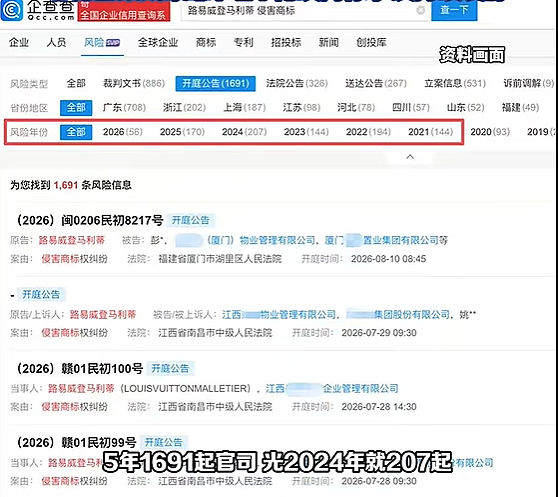Open case (2026)赣01民初99号
Image resolution: width=558 pixels, height=497 pixels.
click(x=76, y=442)
